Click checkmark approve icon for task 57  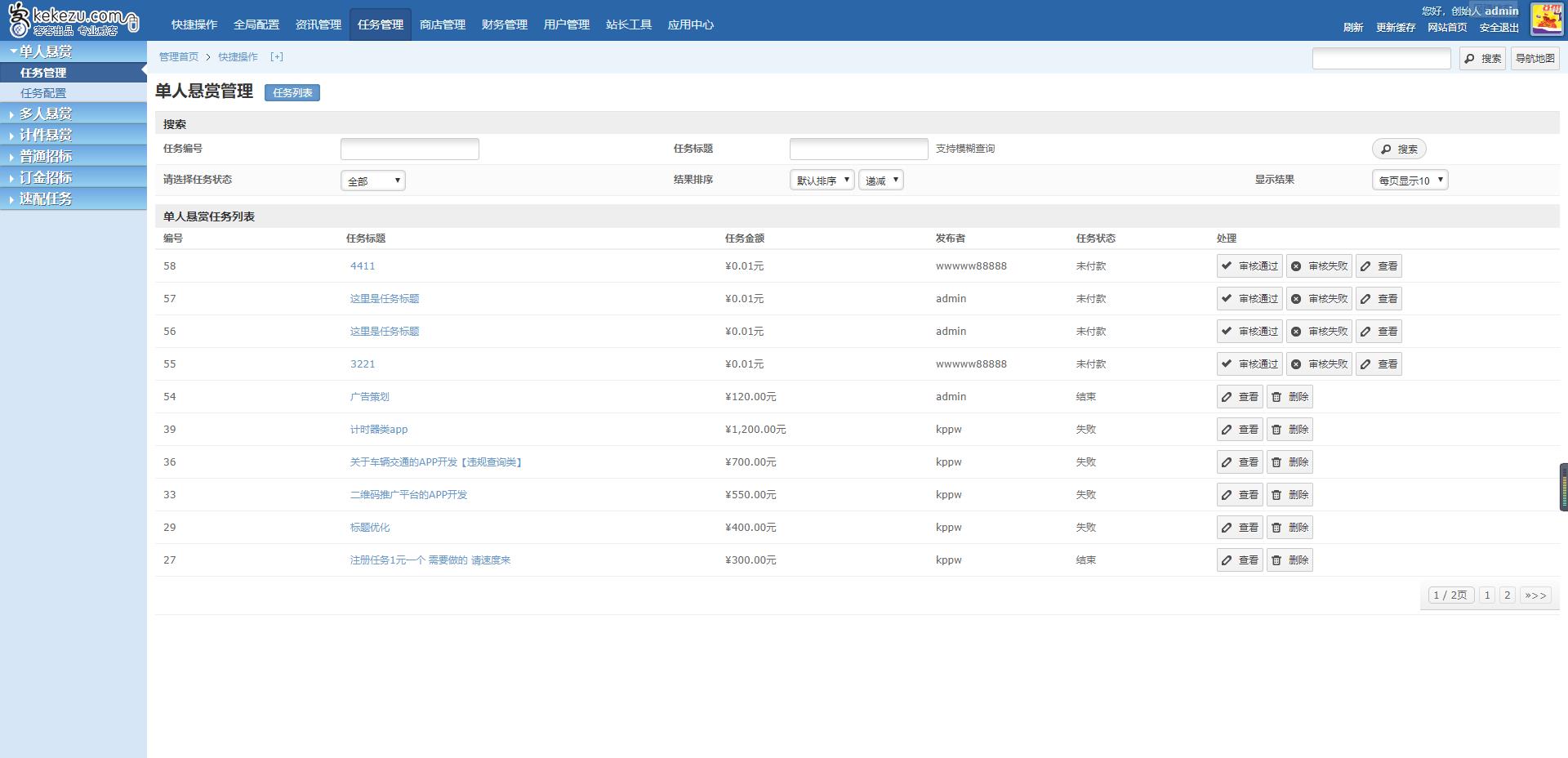tap(1227, 298)
